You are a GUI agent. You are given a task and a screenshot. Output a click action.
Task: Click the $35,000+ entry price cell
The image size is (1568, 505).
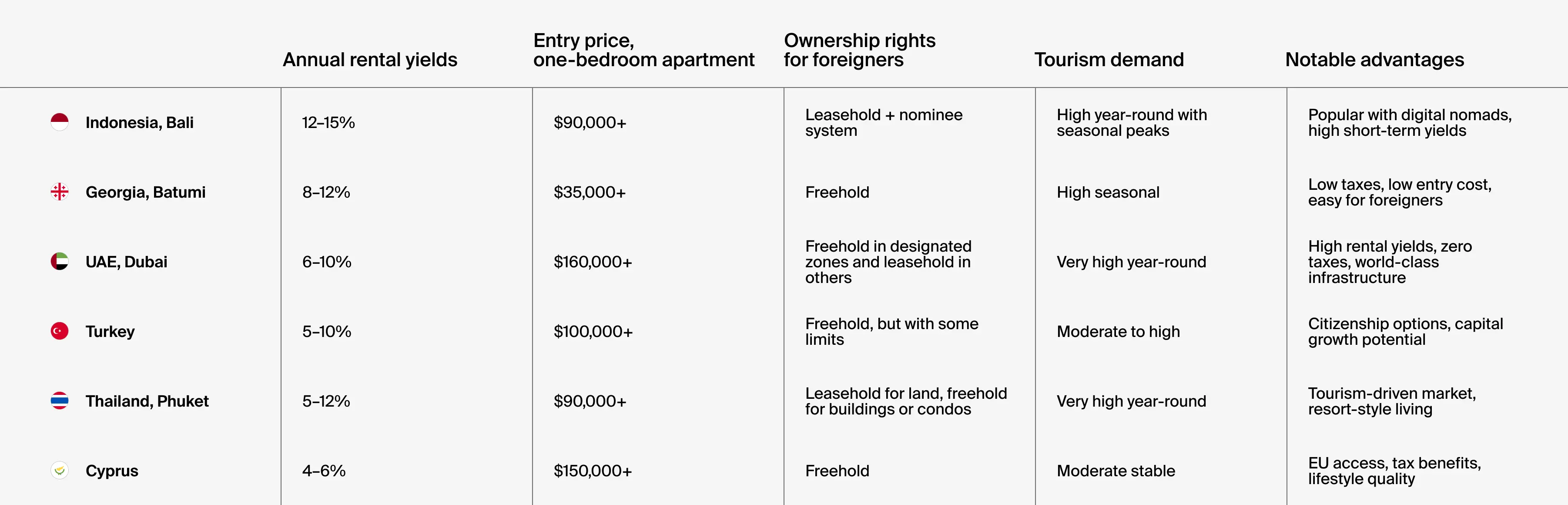click(x=589, y=192)
